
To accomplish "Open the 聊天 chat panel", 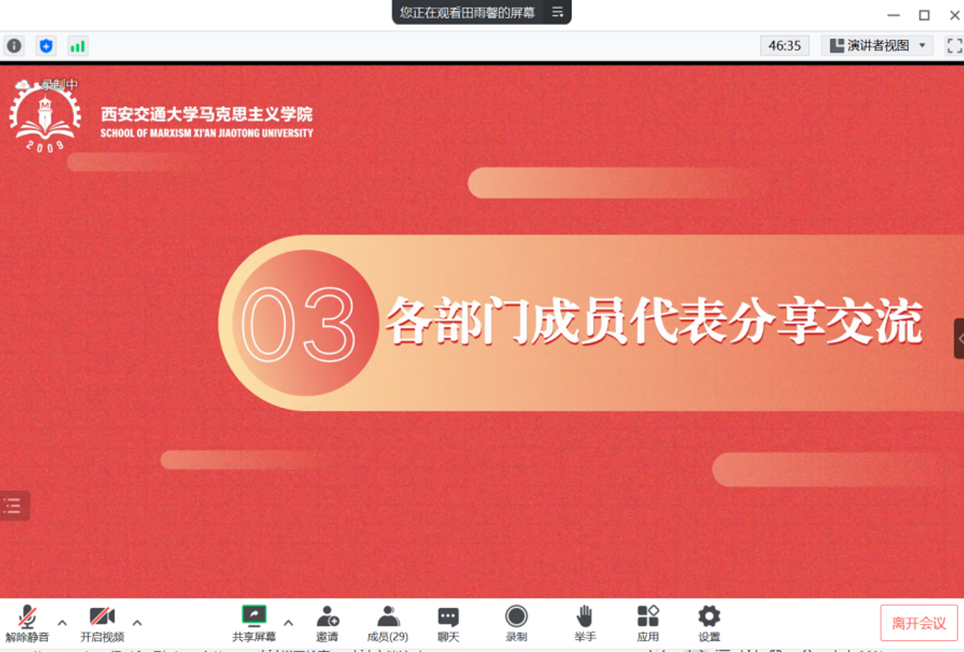I will [448, 617].
